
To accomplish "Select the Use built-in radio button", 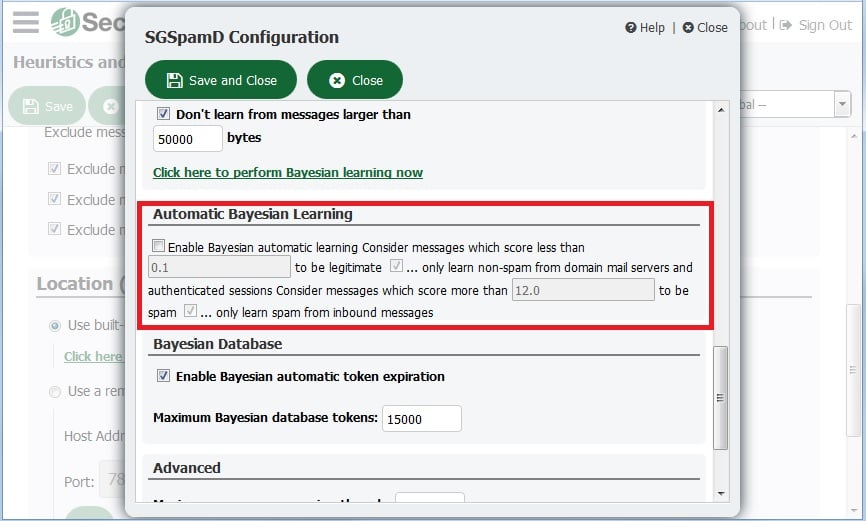I will (55, 326).
